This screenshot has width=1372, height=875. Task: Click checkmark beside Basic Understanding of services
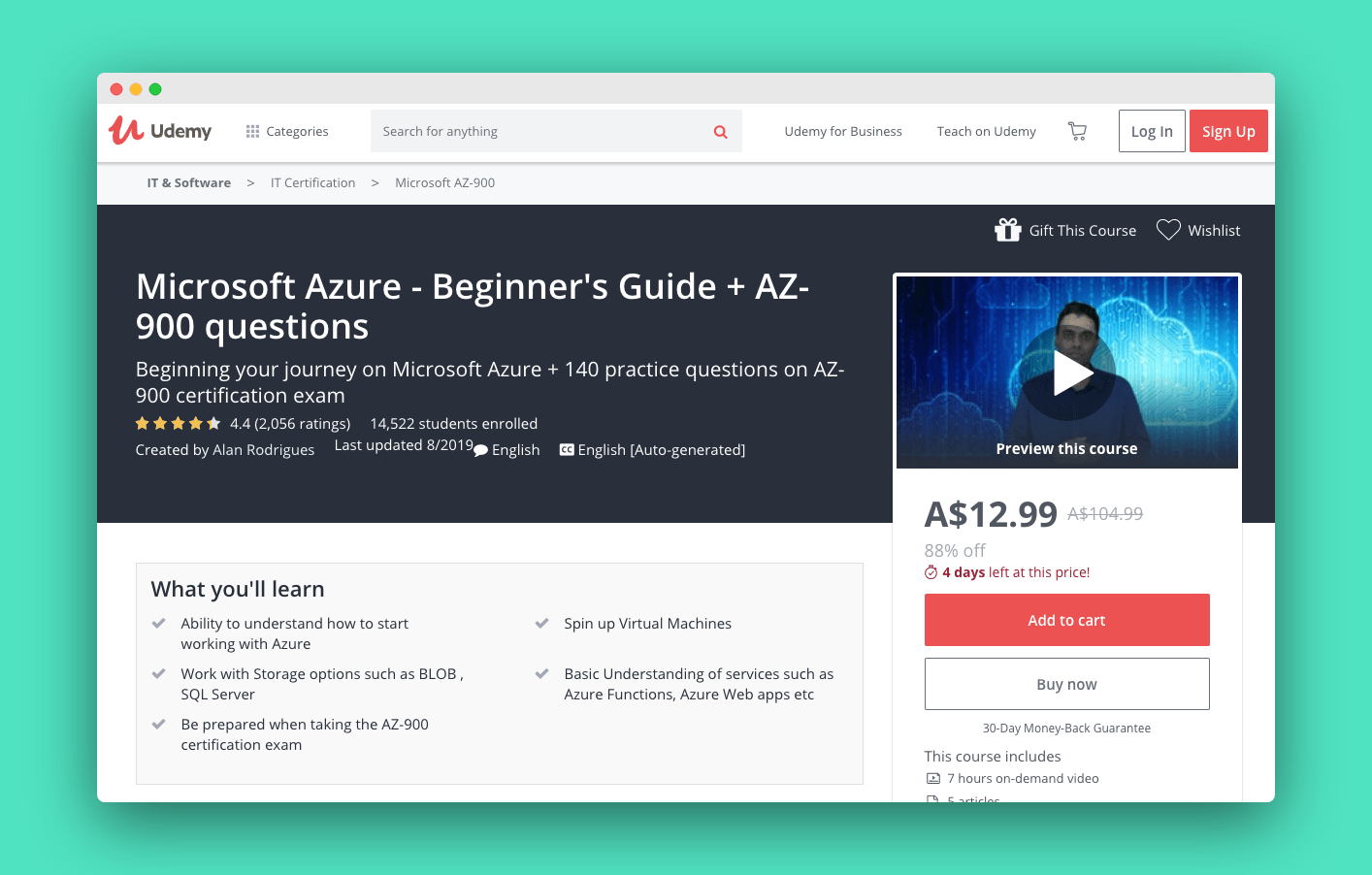(541, 673)
